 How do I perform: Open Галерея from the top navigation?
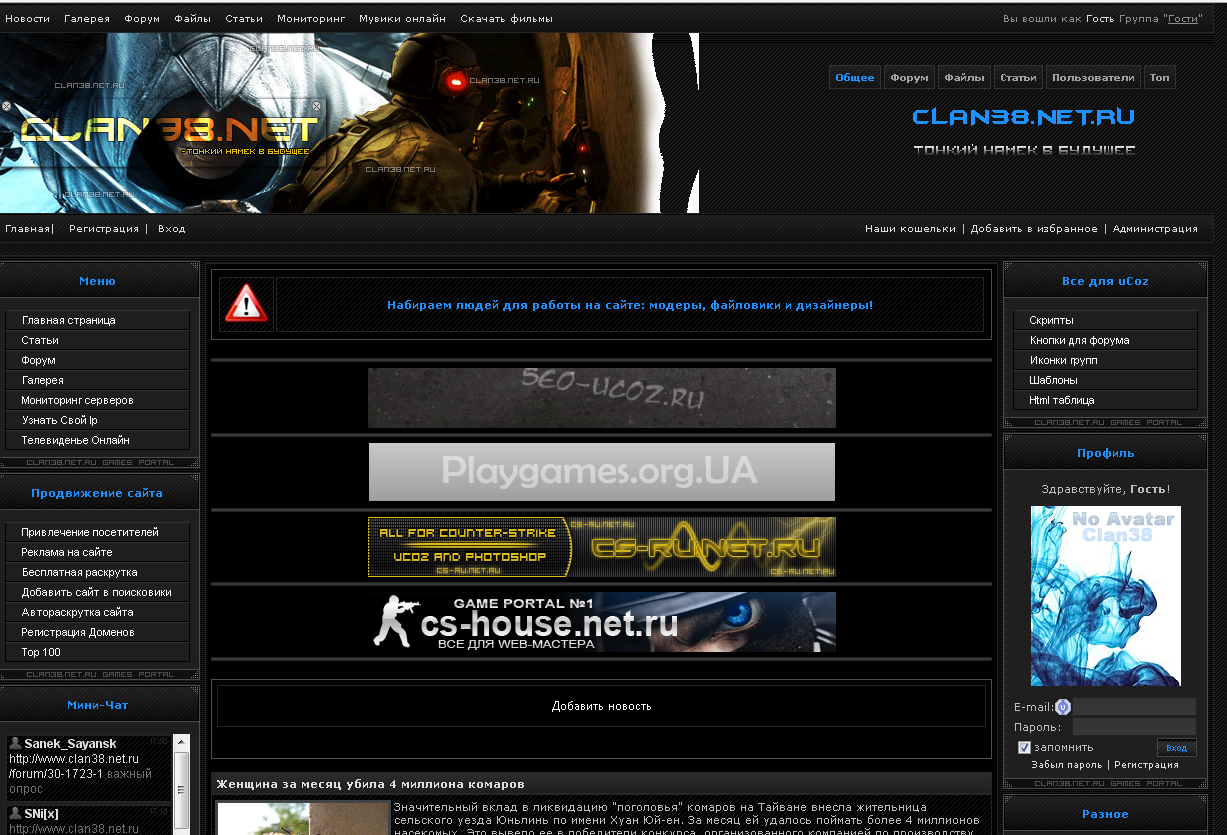(x=87, y=19)
